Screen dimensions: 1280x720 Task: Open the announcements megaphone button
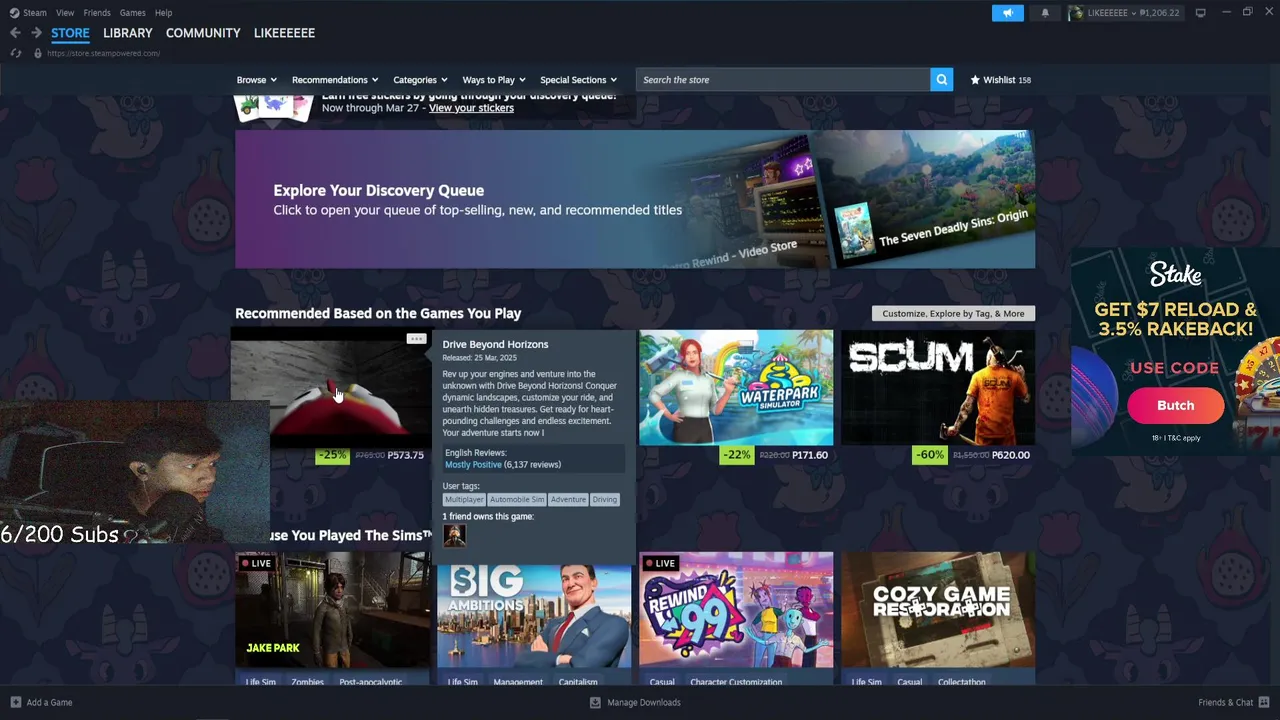click(1008, 13)
